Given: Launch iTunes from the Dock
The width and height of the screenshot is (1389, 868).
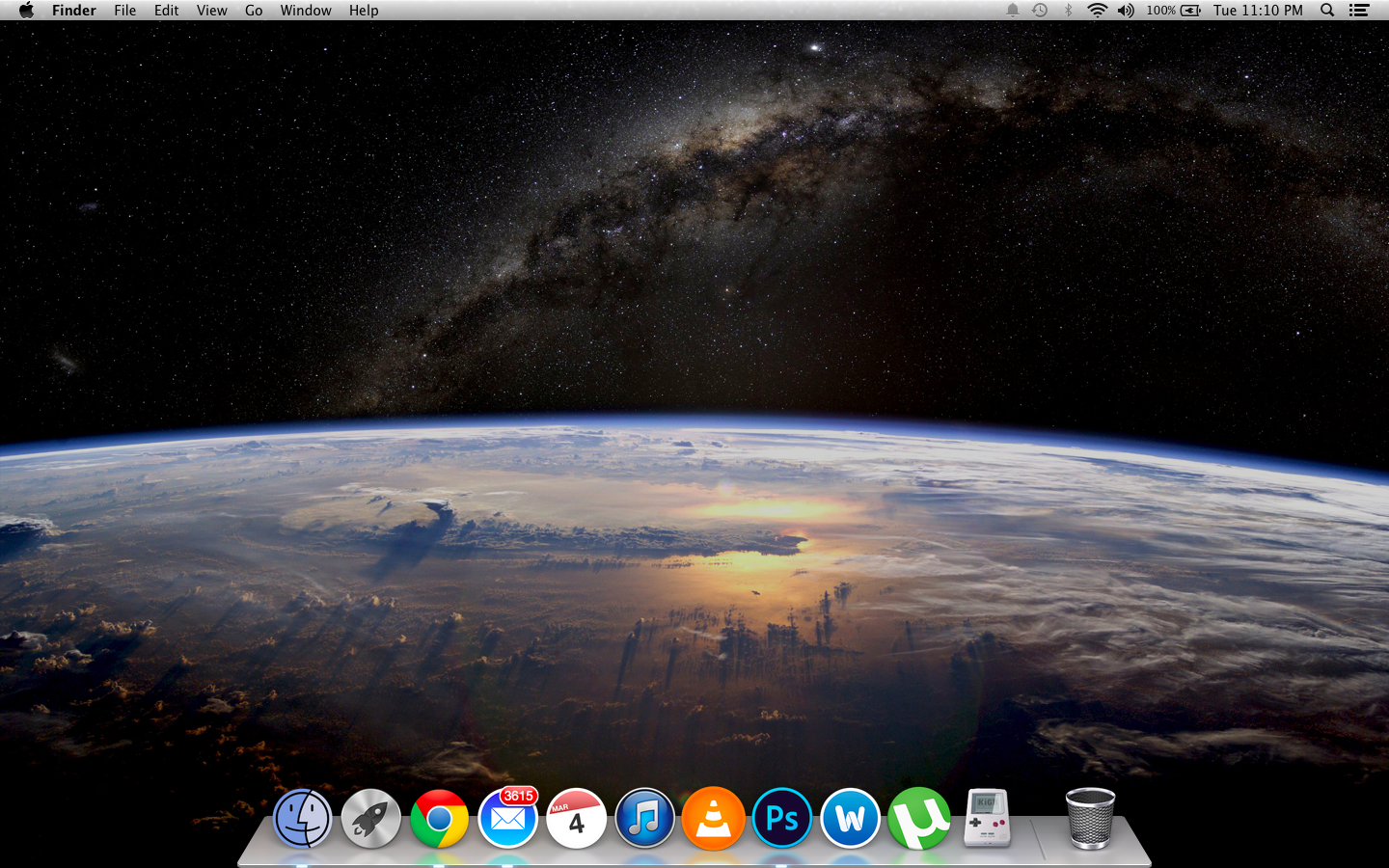Looking at the screenshot, I should click(x=644, y=819).
